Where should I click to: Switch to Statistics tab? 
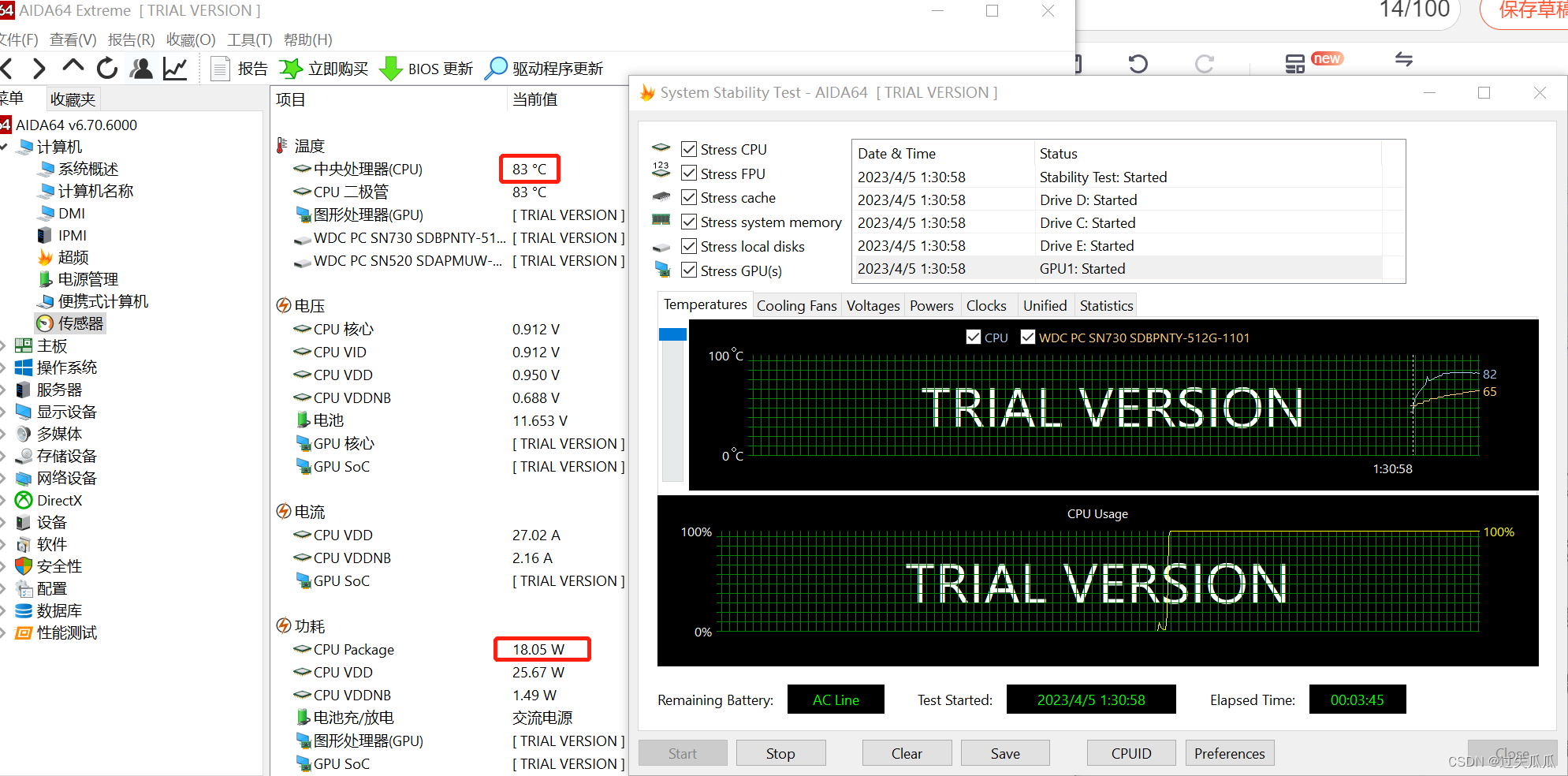click(1106, 305)
